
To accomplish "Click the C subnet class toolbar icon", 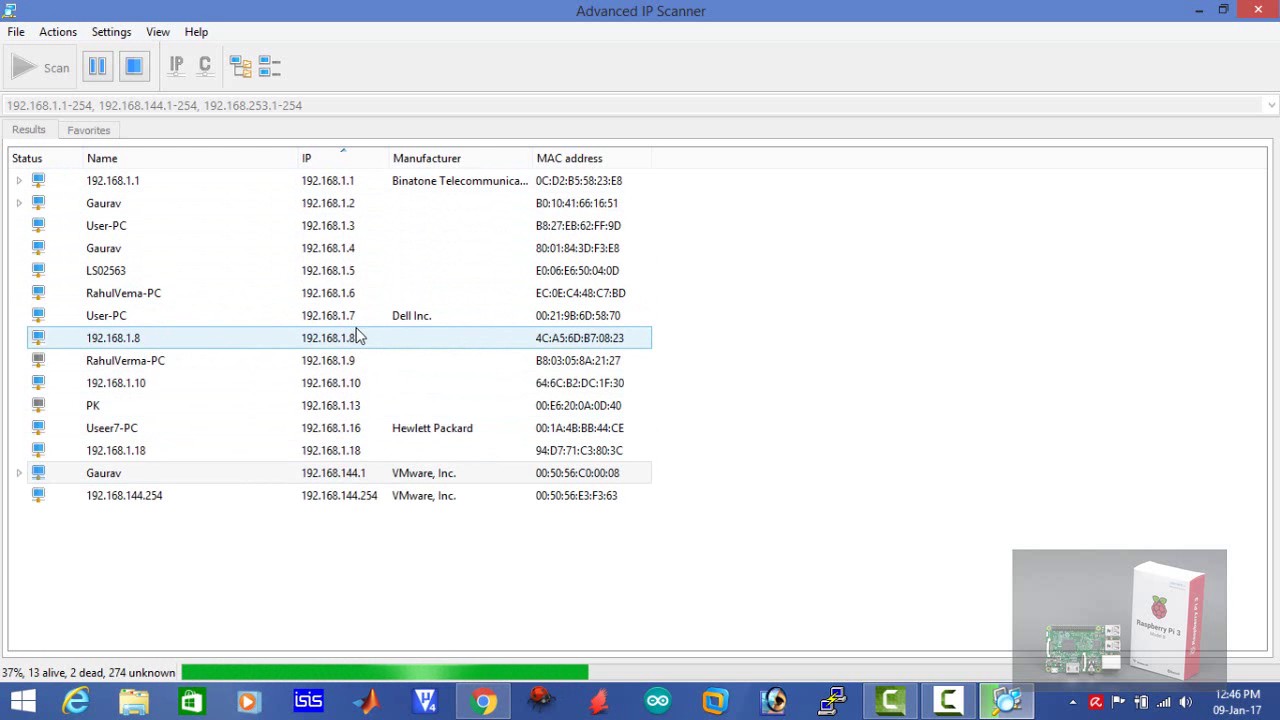I will (205, 67).
